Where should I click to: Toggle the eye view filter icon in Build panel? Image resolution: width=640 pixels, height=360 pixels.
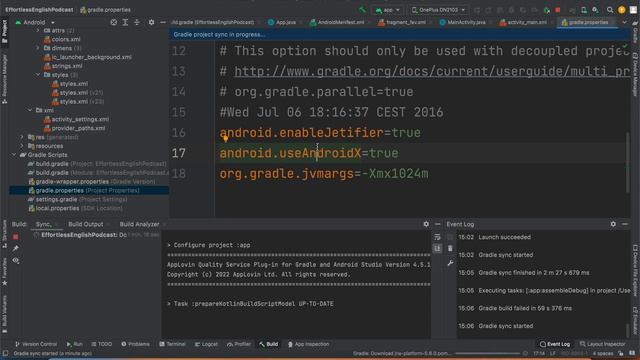(16, 260)
